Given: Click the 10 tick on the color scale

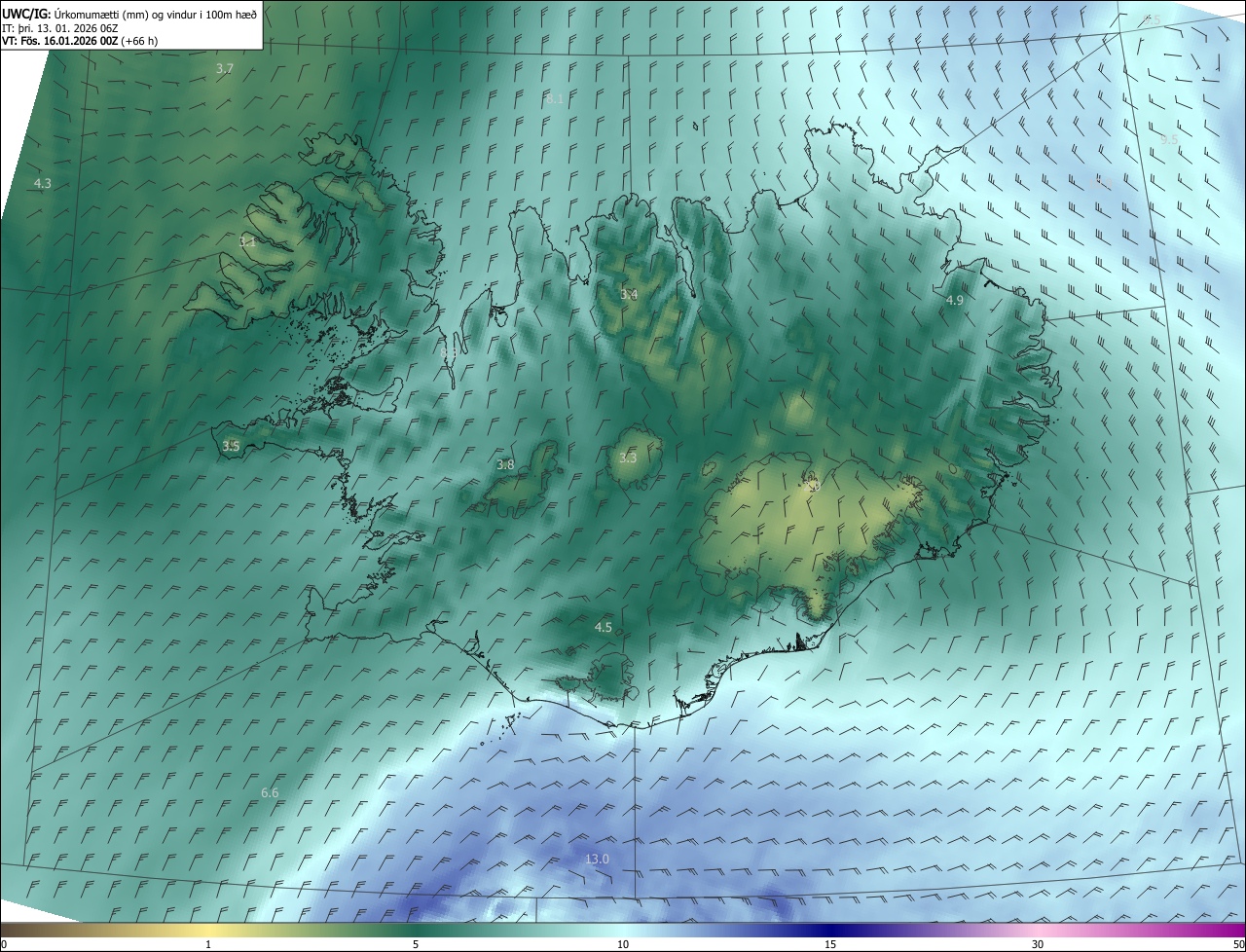Looking at the screenshot, I should click(623, 944).
